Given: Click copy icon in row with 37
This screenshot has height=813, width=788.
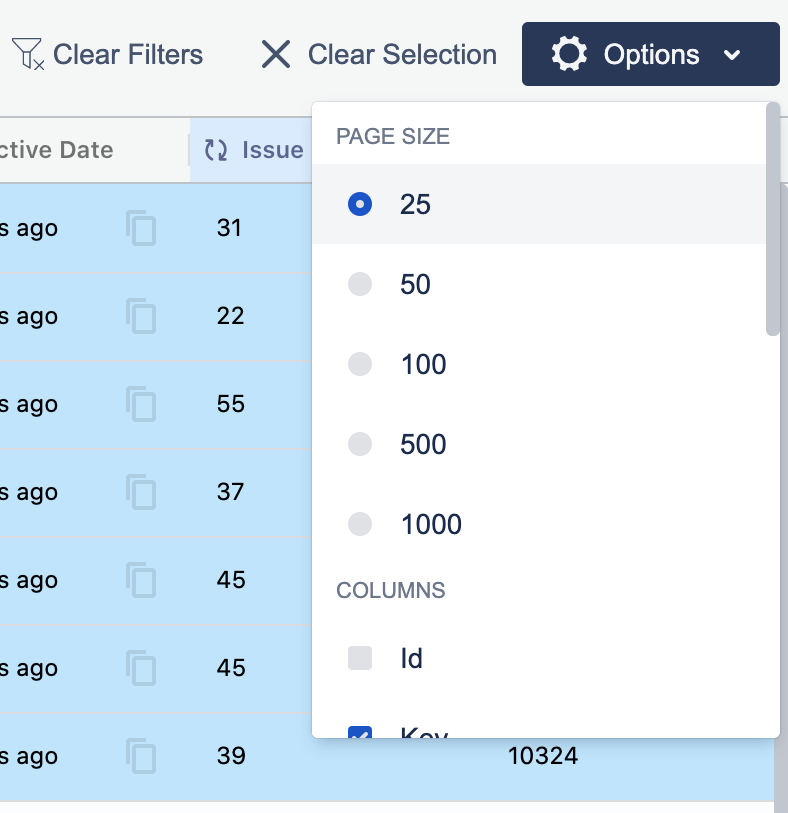Looking at the screenshot, I should pos(141,492).
